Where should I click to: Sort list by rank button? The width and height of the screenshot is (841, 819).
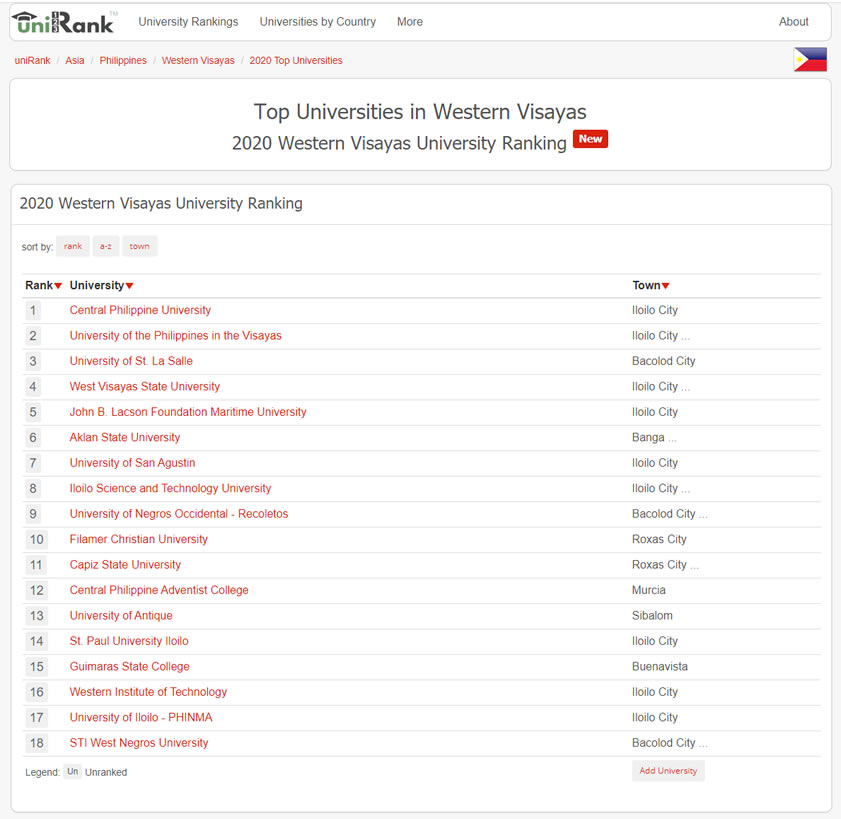tap(73, 246)
